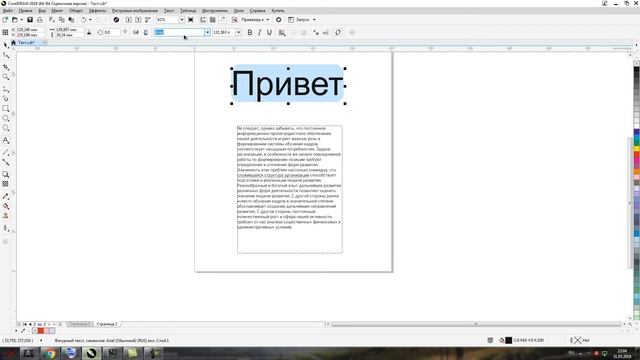Select the Polygon tool
The width and height of the screenshot is (640, 360).
[x=5, y=128]
